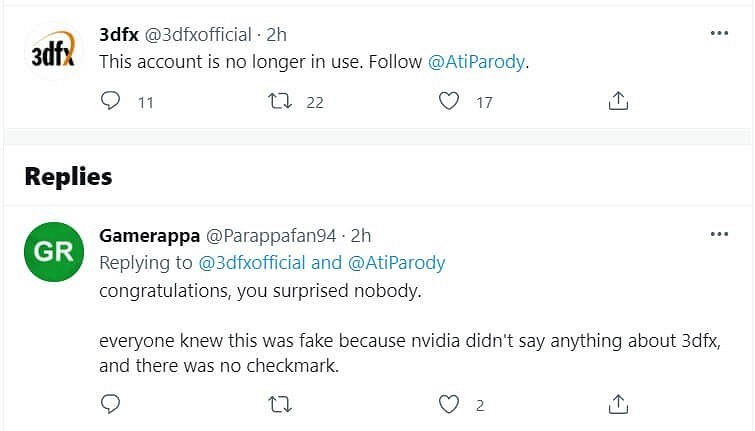Open the 3dfx tweet's 2h timestamp
The height and width of the screenshot is (431, 755).
tap(276, 35)
